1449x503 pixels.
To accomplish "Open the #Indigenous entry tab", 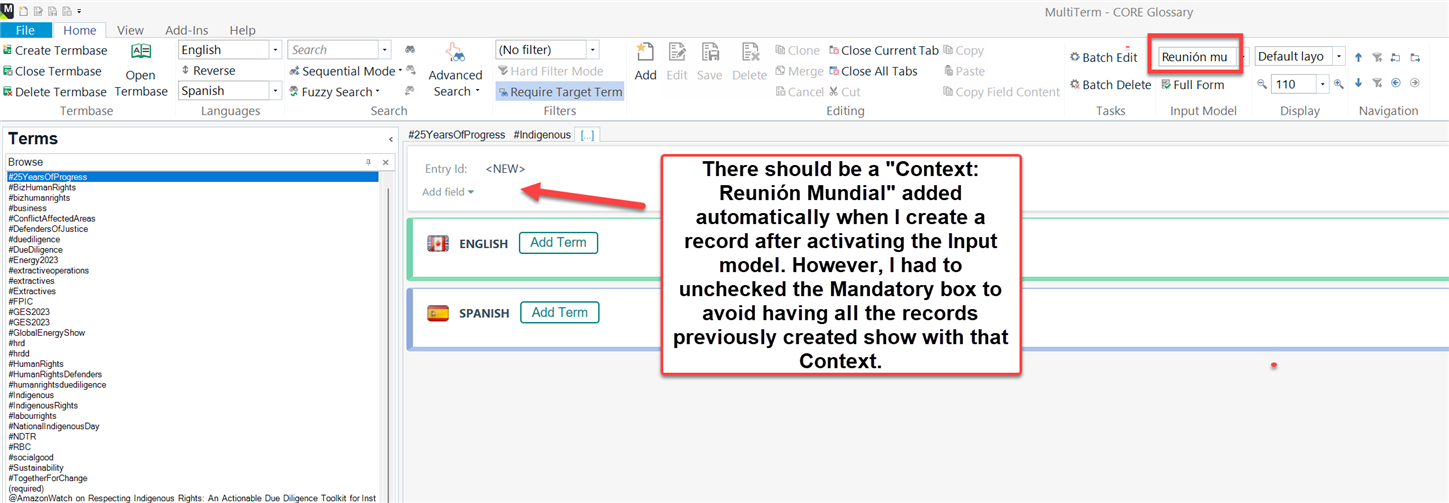I will click(542, 135).
